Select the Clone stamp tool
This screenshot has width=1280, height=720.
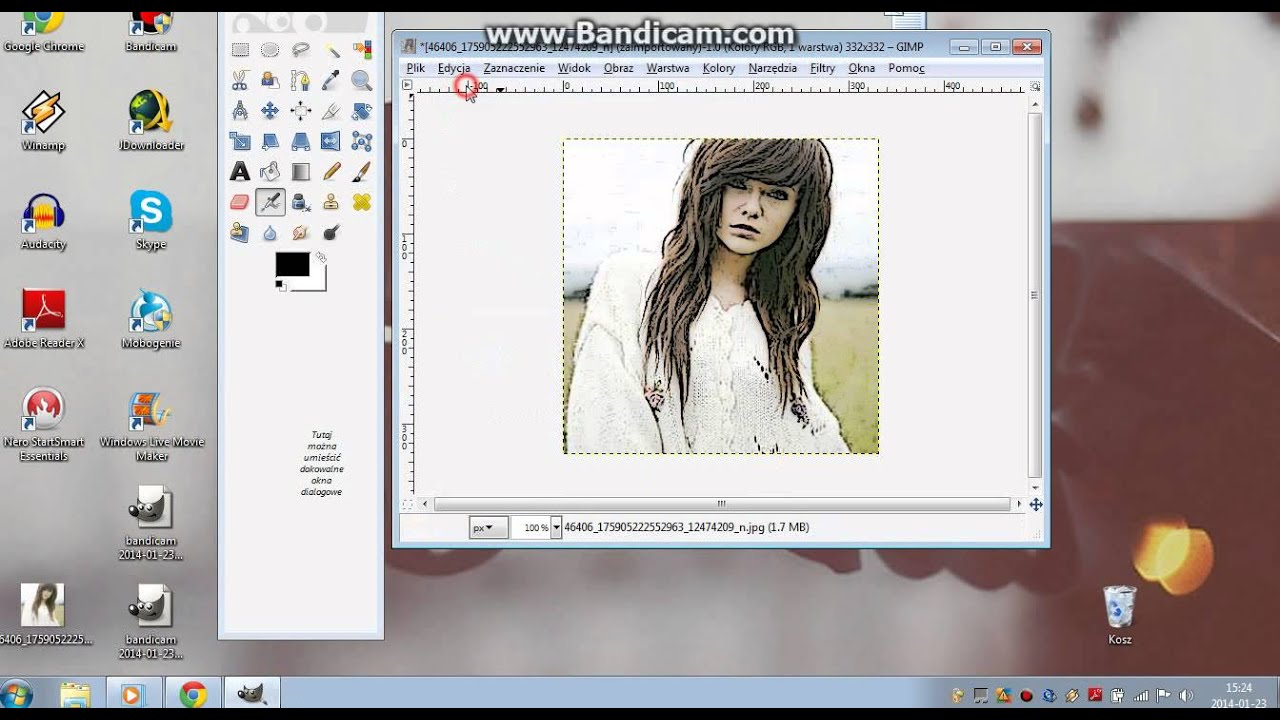(331, 203)
